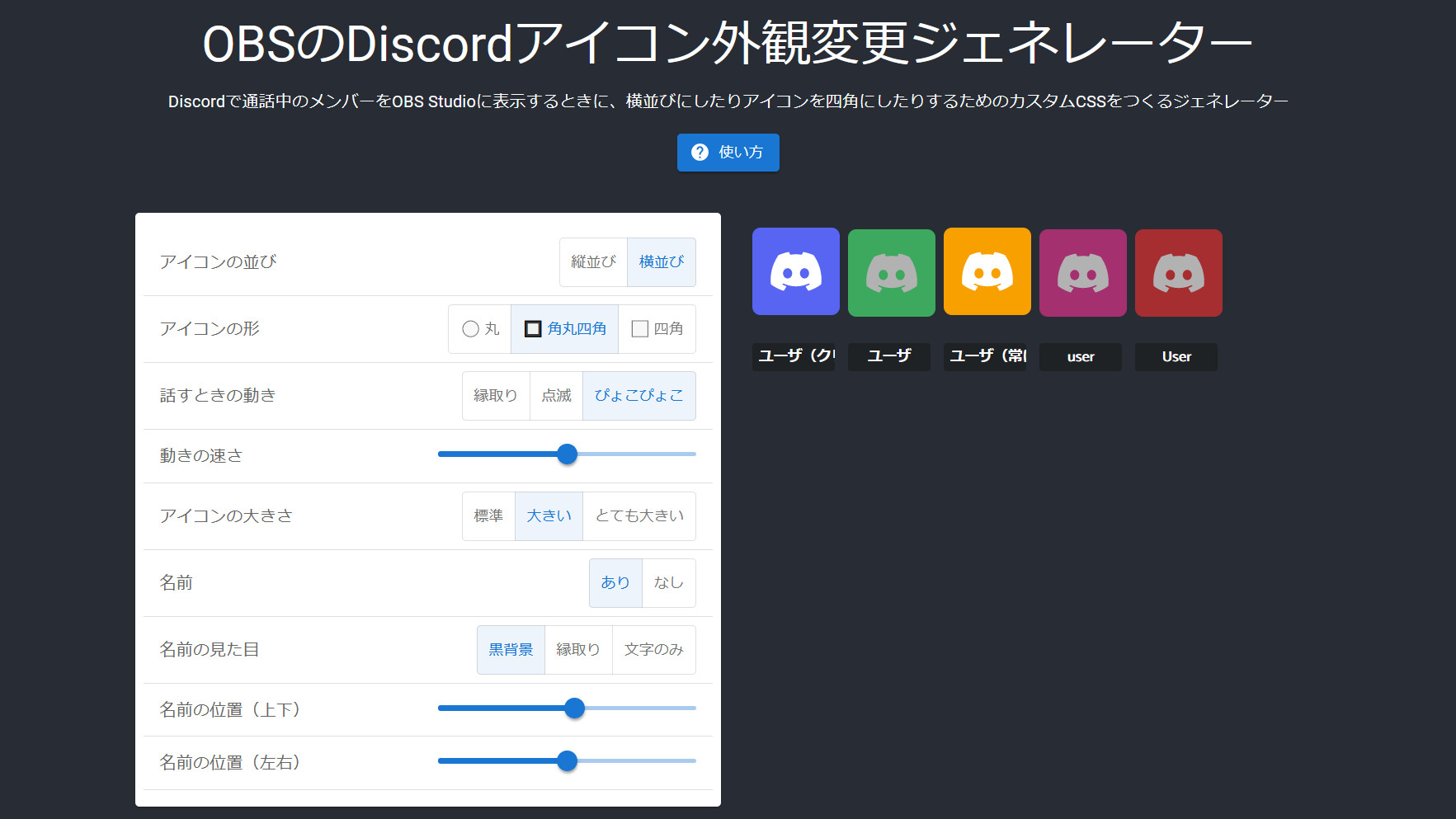This screenshot has width=1456, height=819.
Task: Select 文字のみ name appearance
Action: [653, 650]
